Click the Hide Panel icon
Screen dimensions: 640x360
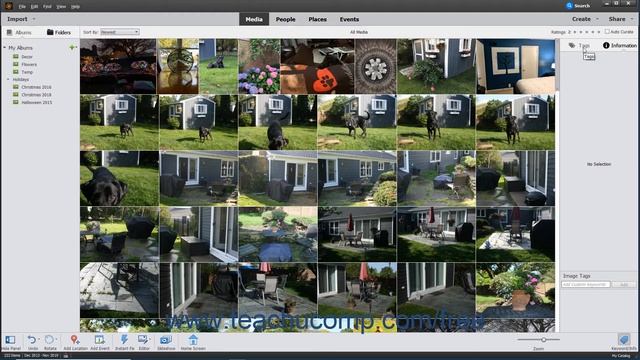[10, 340]
